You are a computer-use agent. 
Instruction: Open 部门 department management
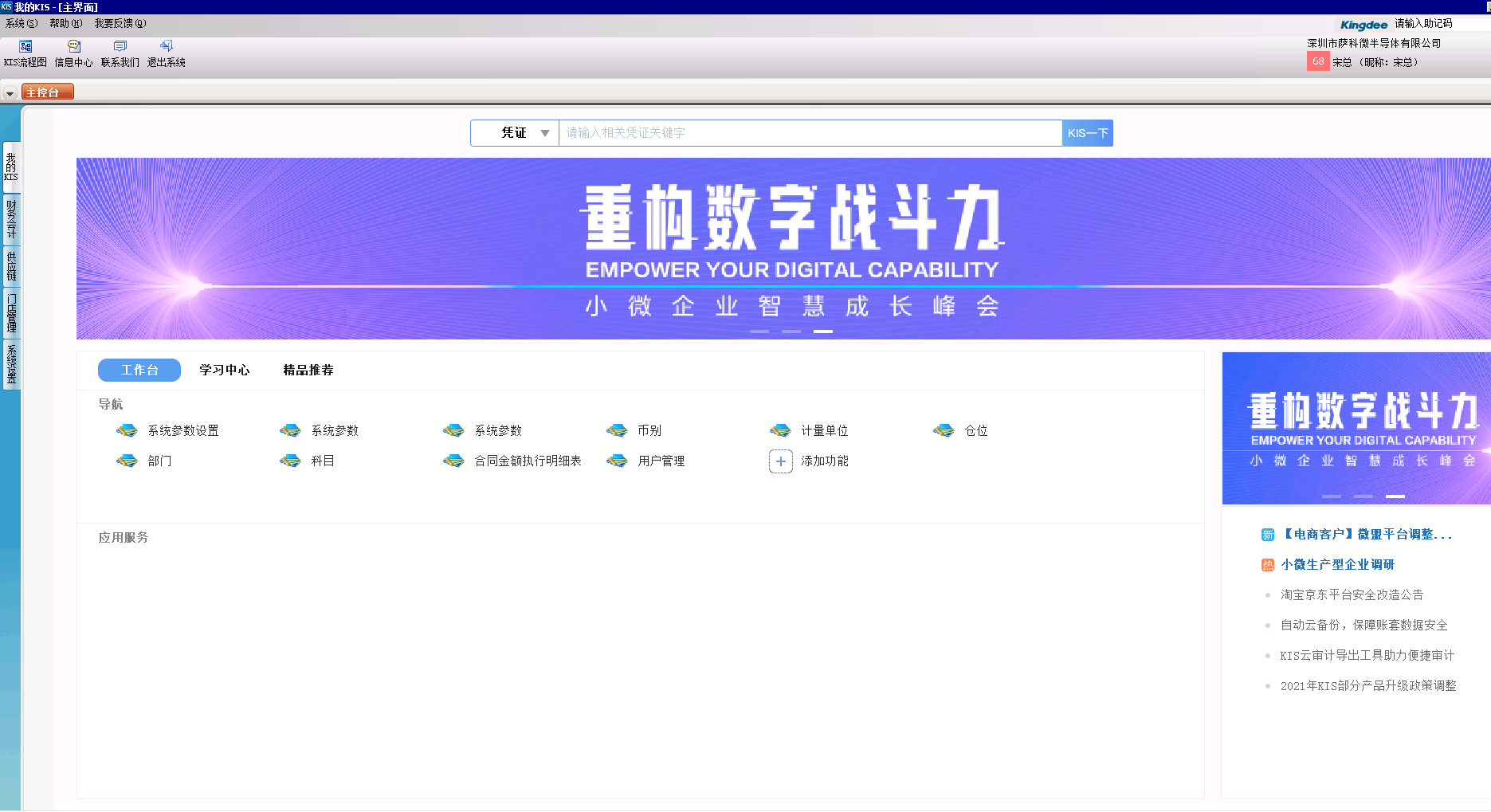click(x=159, y=461)
